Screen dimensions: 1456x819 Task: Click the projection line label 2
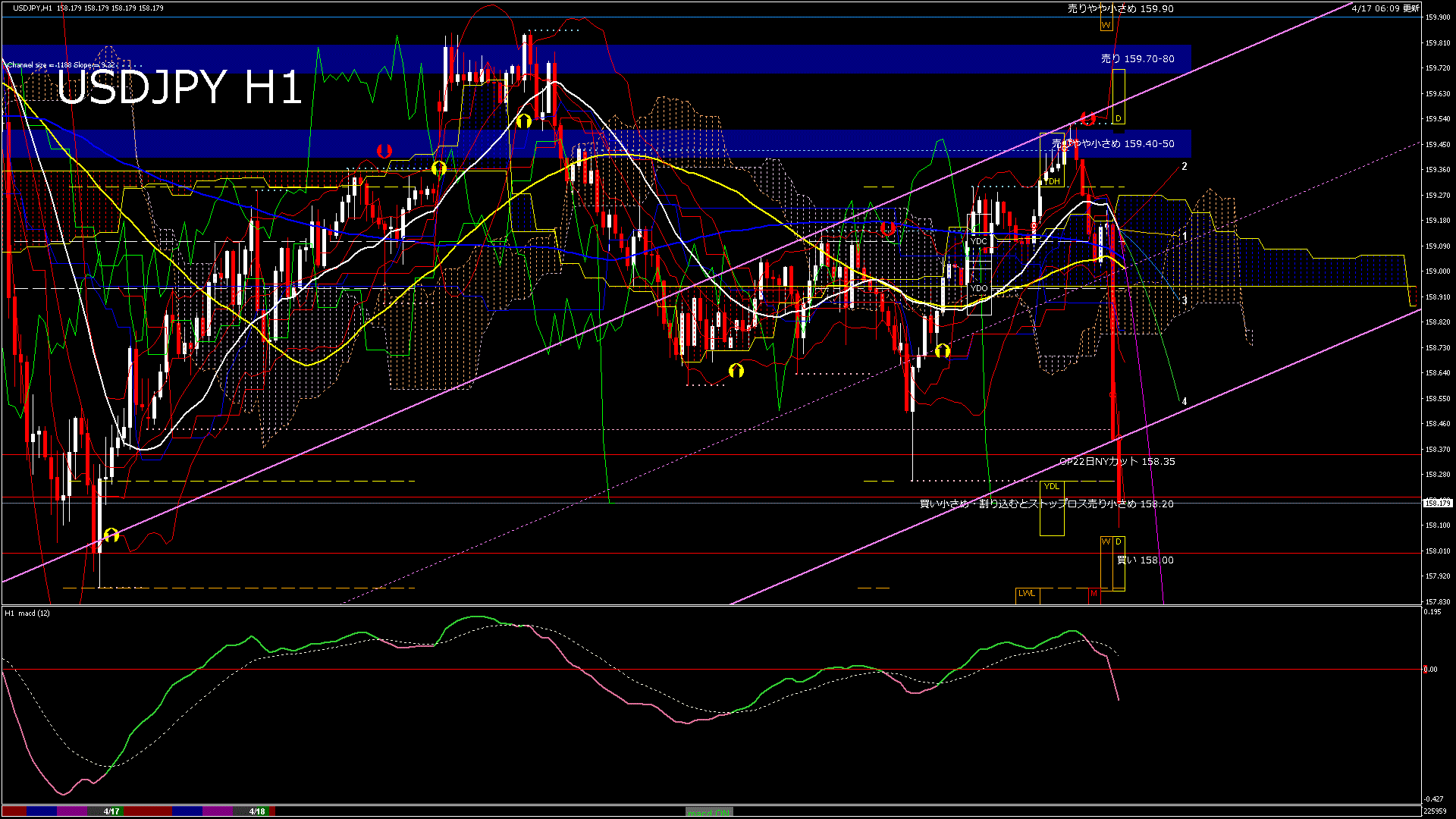(1185, 166)
